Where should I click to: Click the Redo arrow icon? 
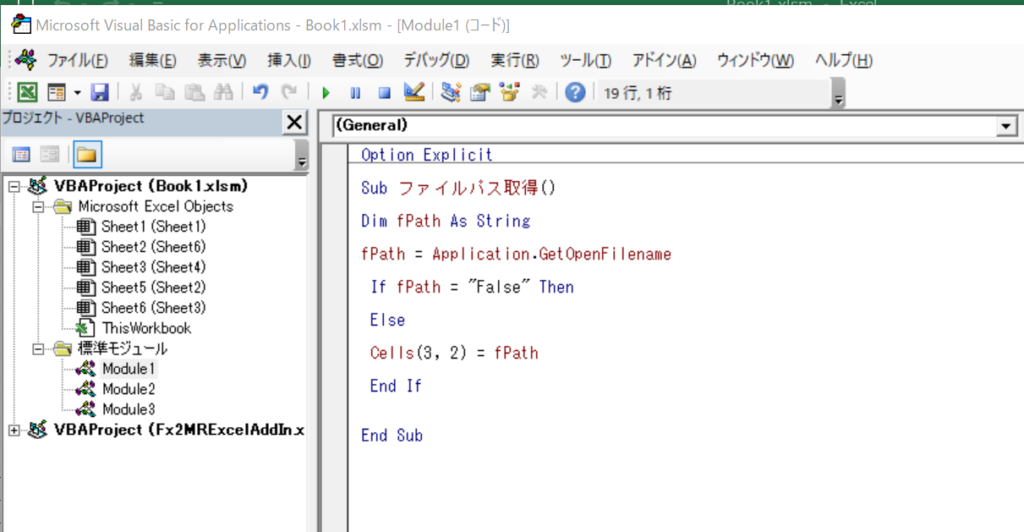click(x=289, y=92)
